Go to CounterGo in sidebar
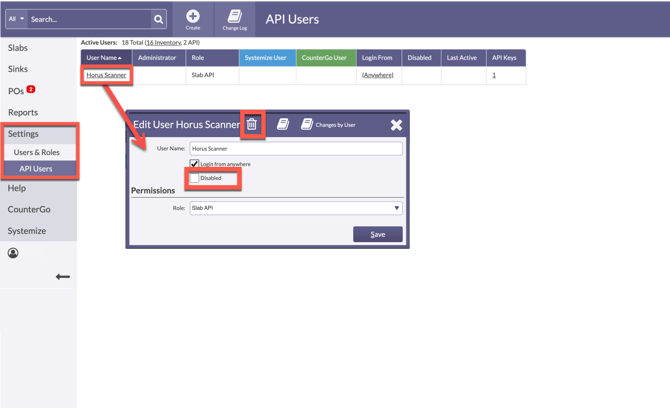The width and height of the screenshot is (670, 408). pos(29,209)
